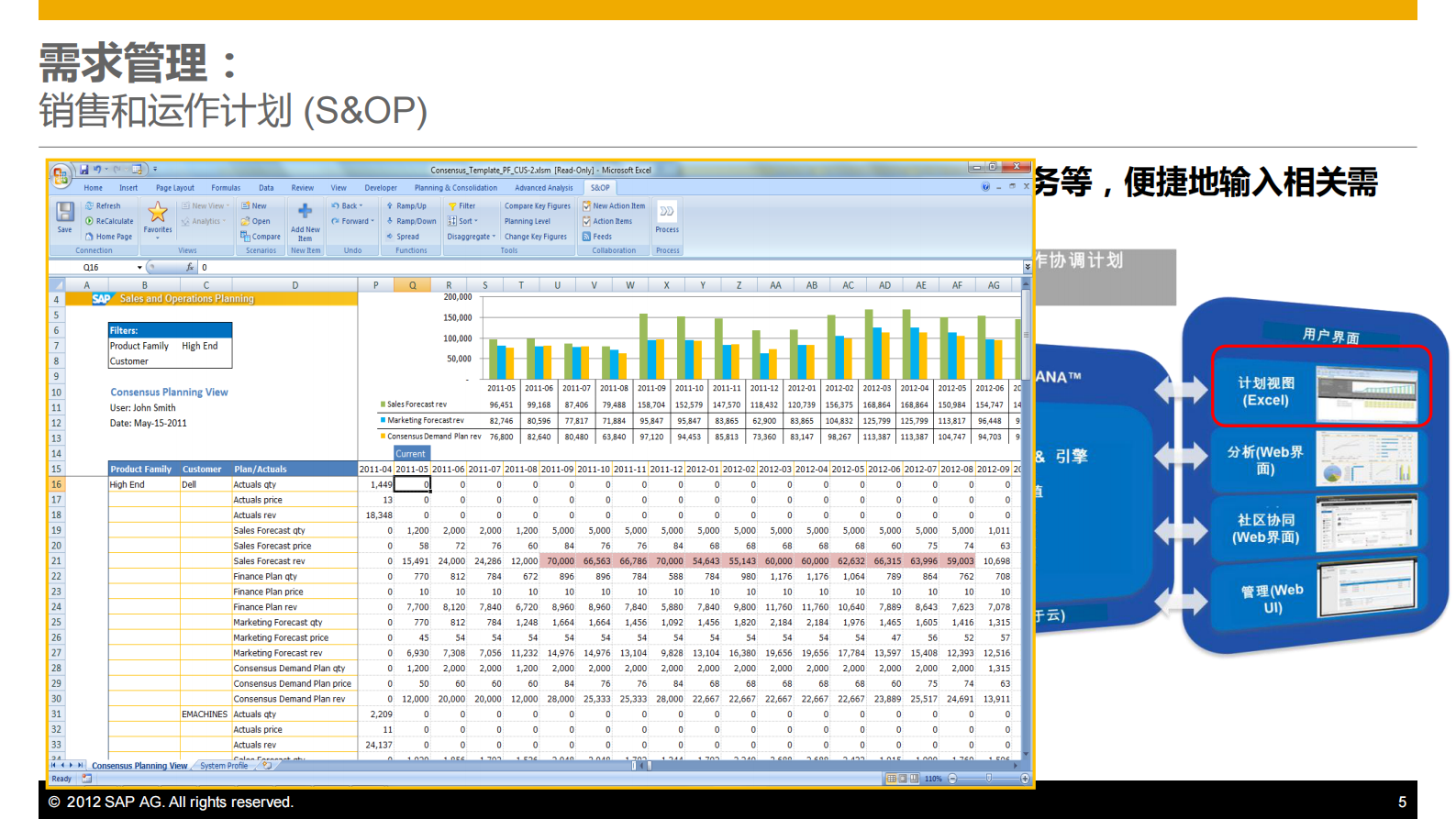Open the Back undo dropdown
The width and height of the screenshot is (1456, 819).
(x=347, y=206)
